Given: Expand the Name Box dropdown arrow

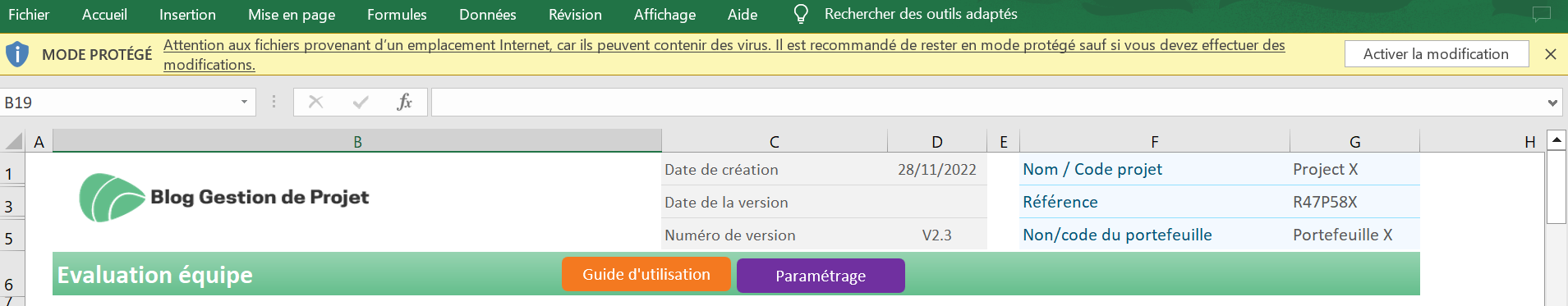Looking at the screenshot, I should pyautogui.click(x=244, y=103).
